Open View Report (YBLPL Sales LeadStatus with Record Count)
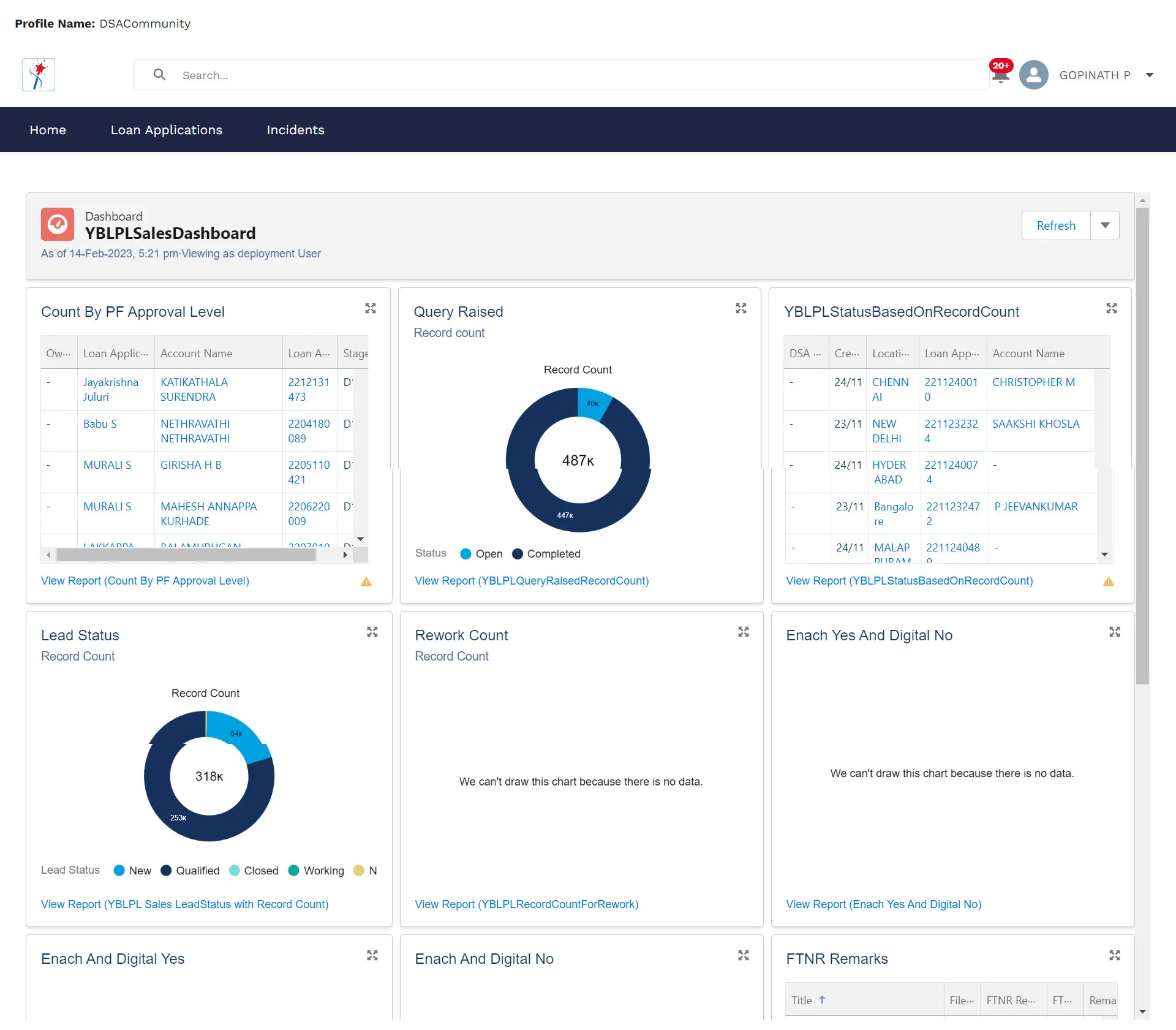Screen dimensions: 1176x1030 tap(185, 904)
